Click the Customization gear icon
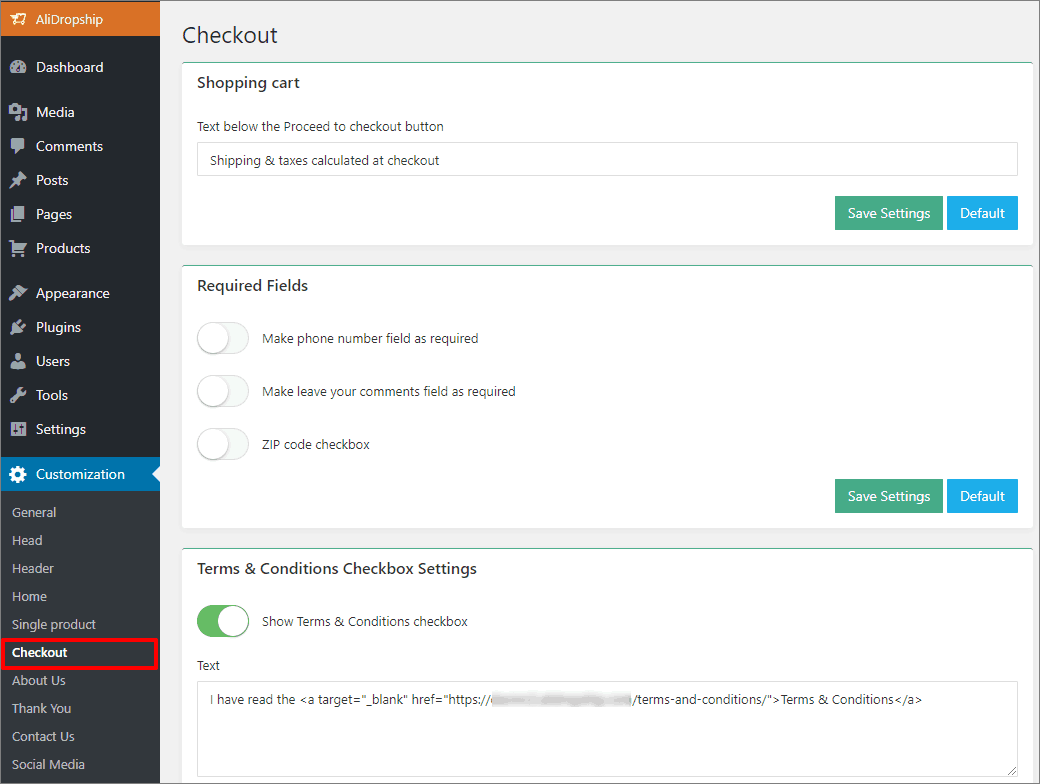 click(18, 474)
